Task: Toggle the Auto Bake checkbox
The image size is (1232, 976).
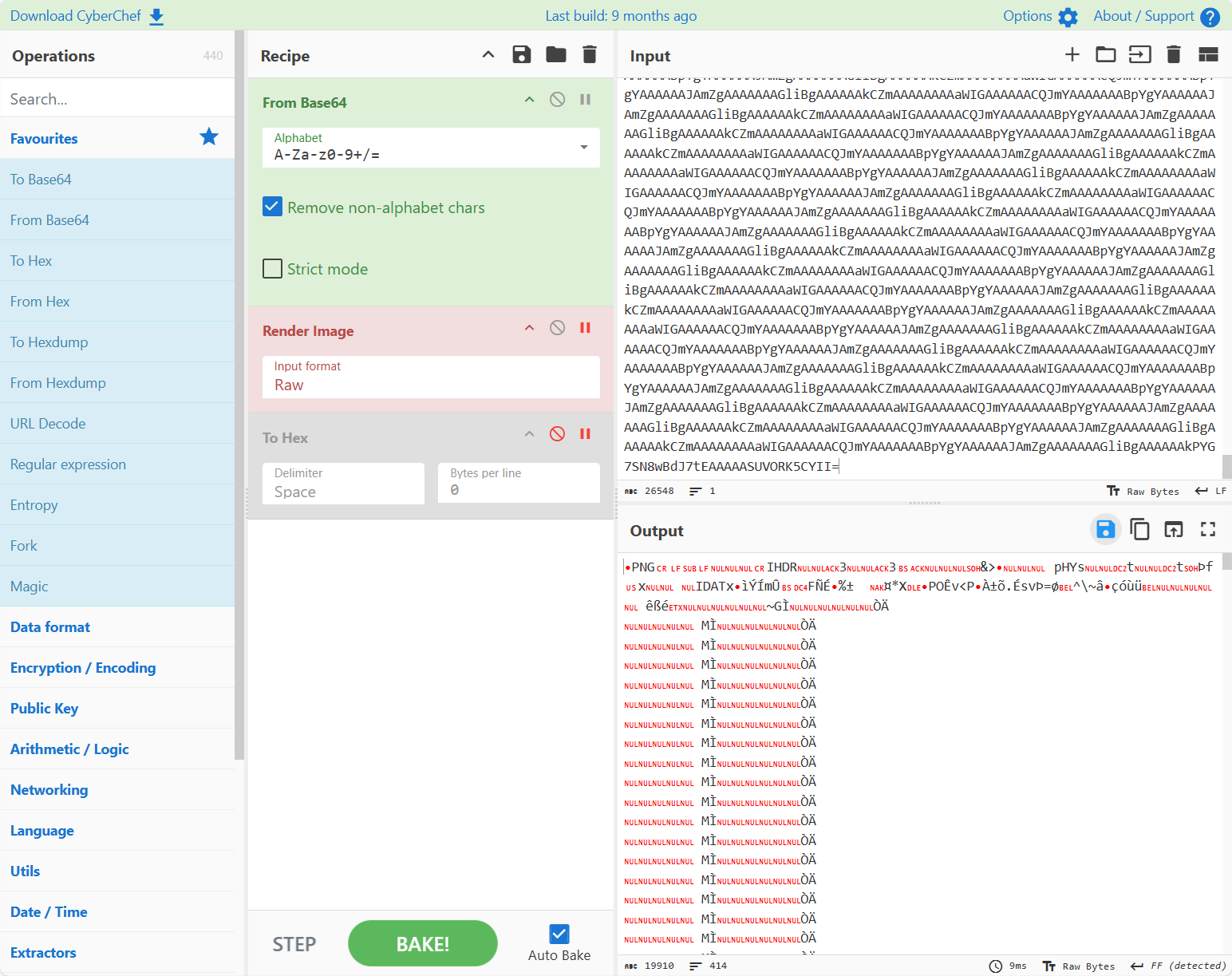Action: 559,934
